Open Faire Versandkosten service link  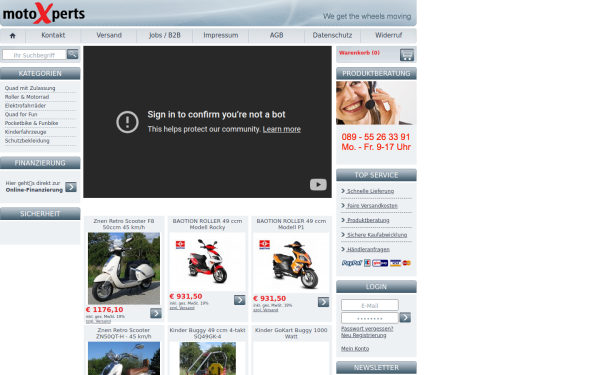coord(372,205)
